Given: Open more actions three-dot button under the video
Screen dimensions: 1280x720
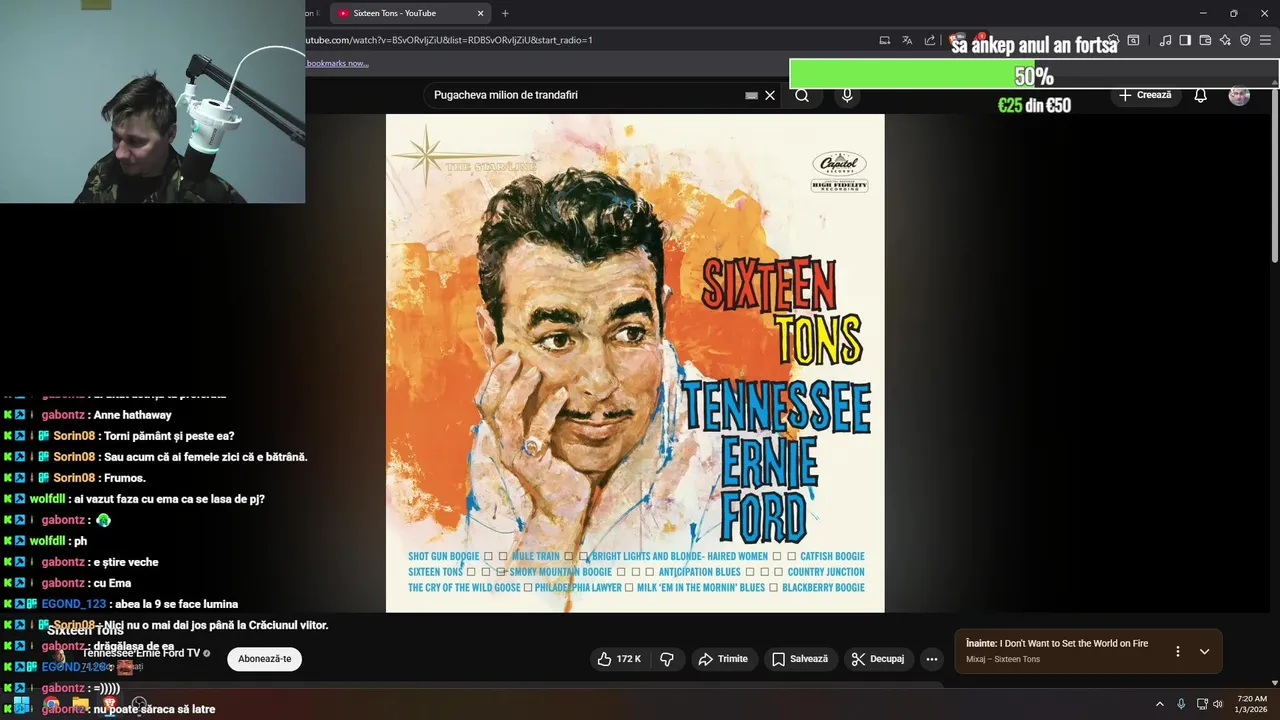Looking at the screenshot, I should tap(932, 659).
